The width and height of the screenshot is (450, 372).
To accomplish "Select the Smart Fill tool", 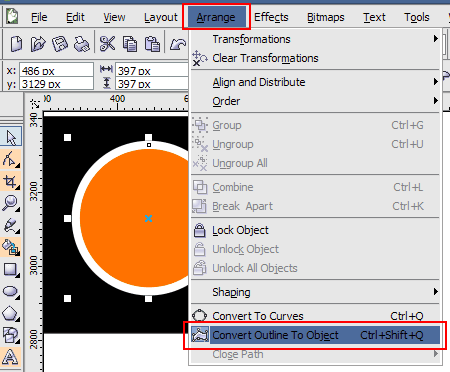I will tap(10, 247).
